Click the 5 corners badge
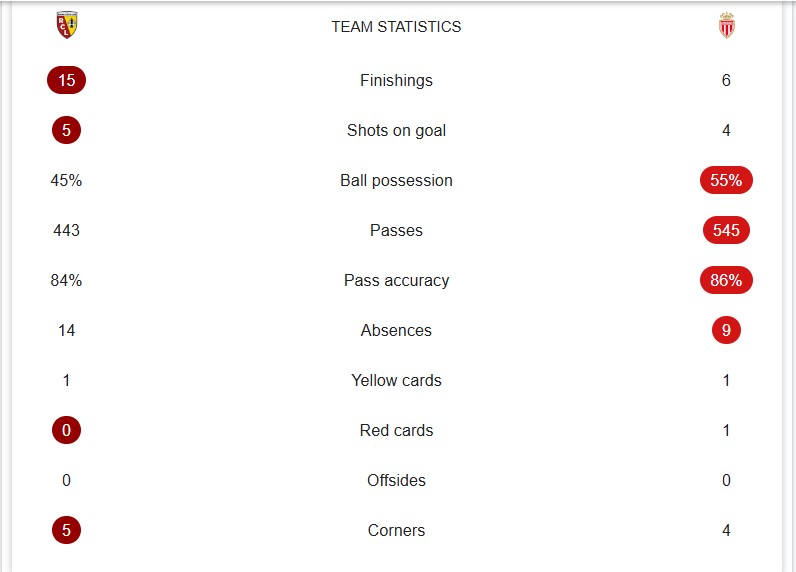This screenshot has height=572, width=796. tap(67, 530)
